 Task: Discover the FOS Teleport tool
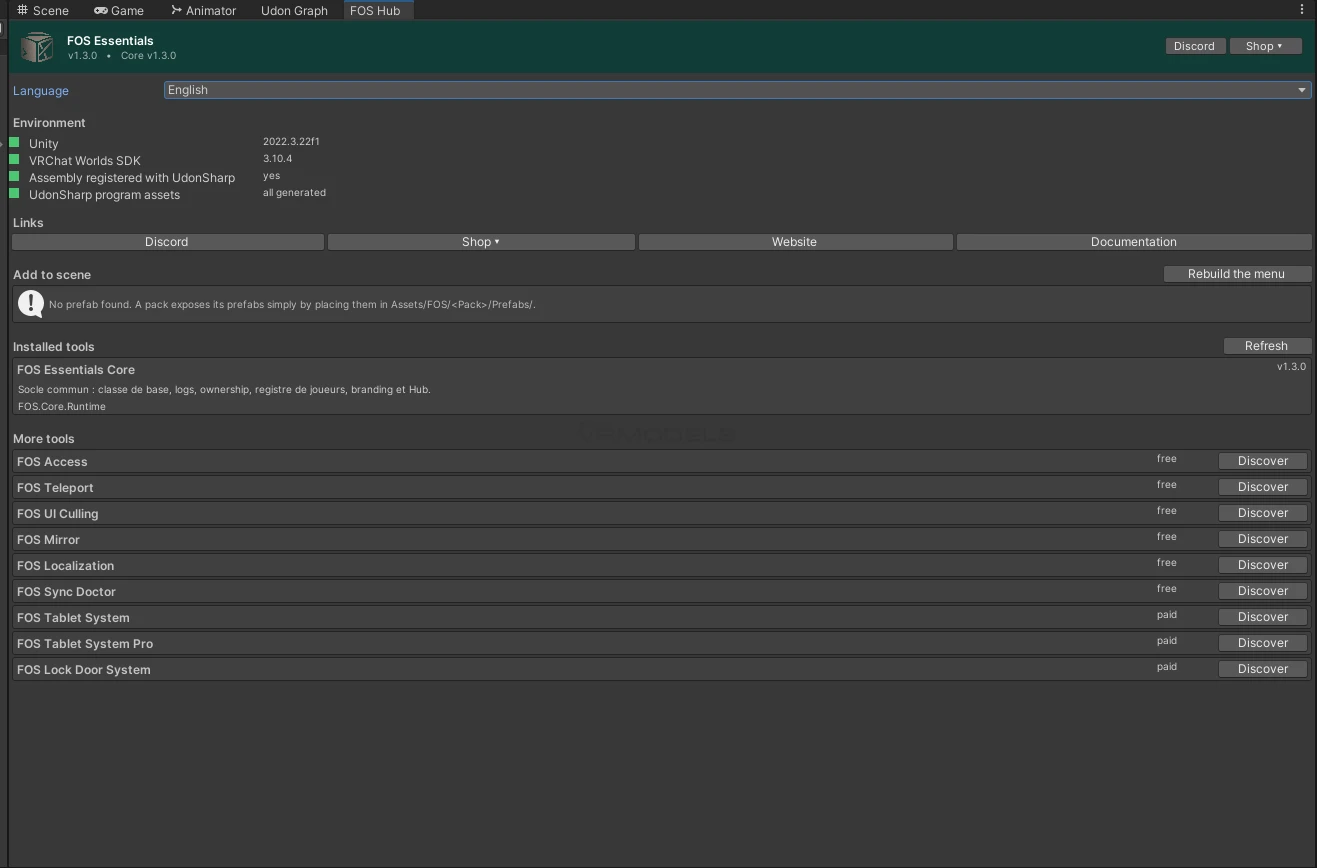[x=1263, y=487]
